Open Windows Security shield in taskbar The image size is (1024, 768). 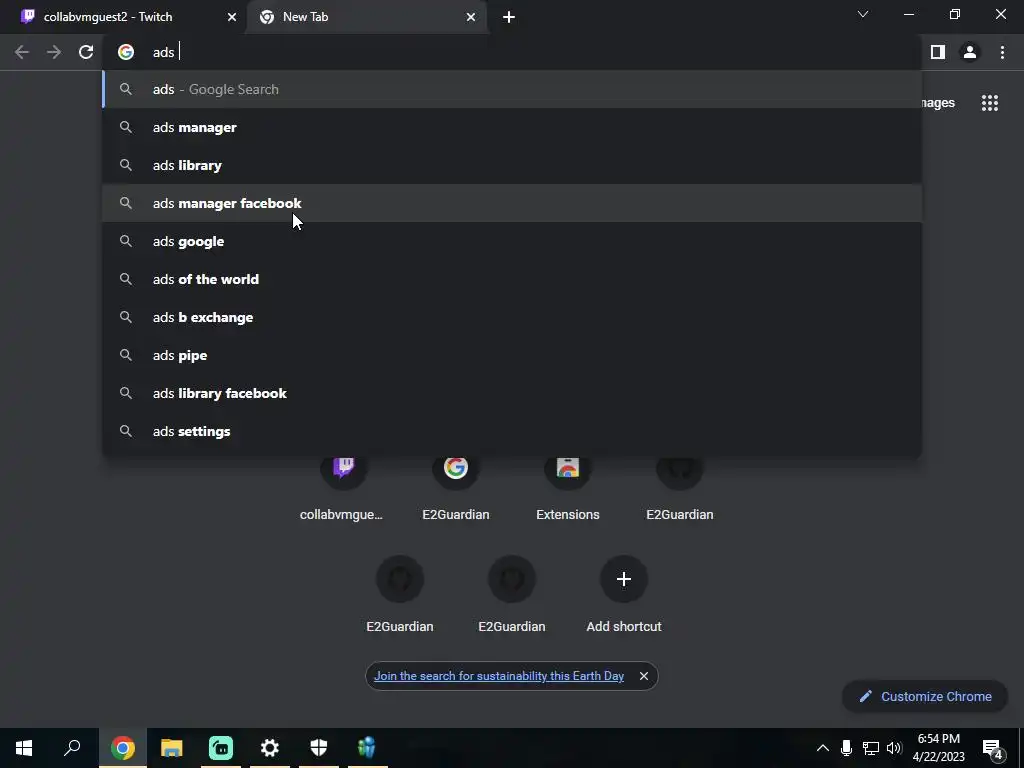tap(319, 748)
